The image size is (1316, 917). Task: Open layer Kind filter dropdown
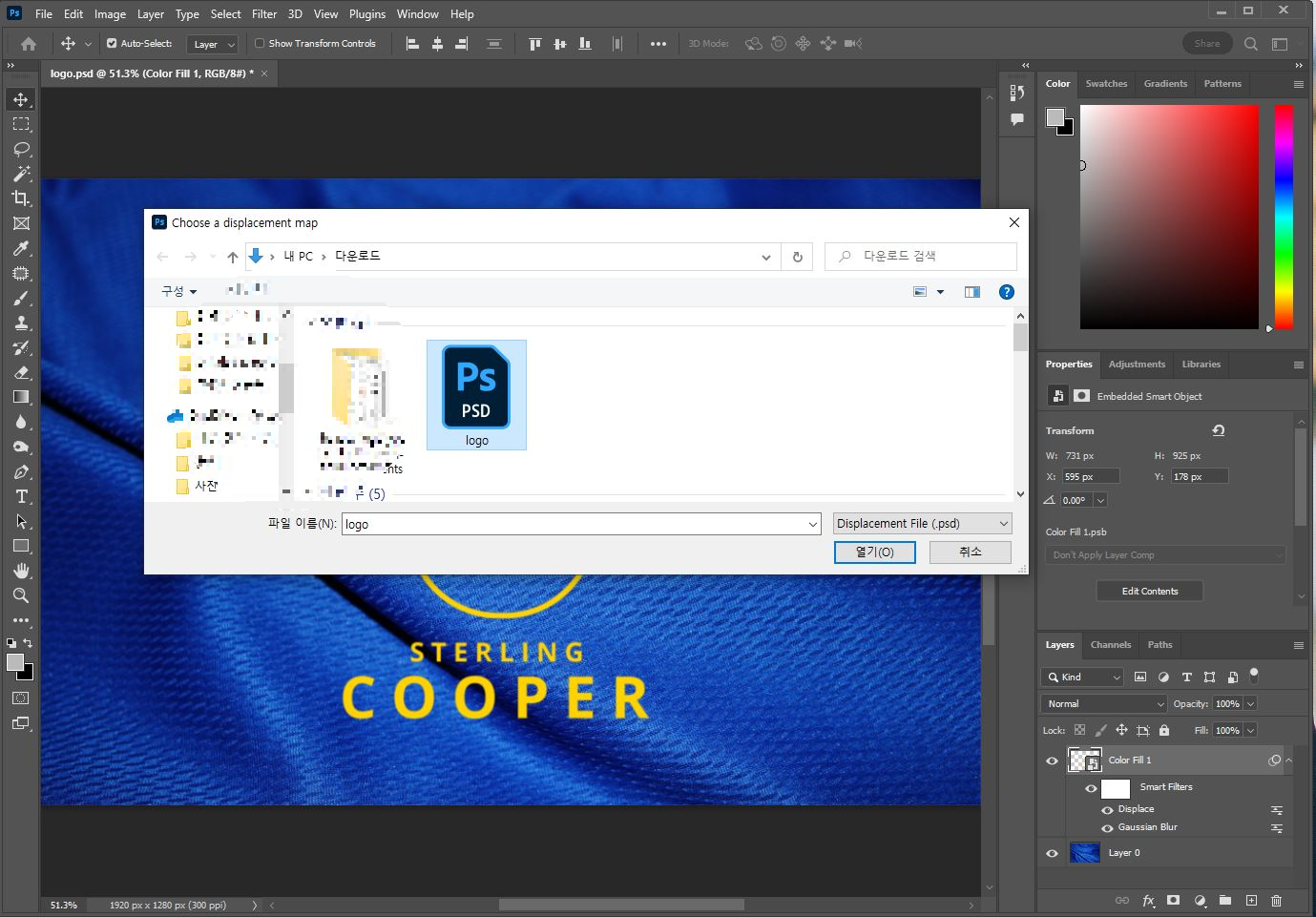coord(1083,677)
